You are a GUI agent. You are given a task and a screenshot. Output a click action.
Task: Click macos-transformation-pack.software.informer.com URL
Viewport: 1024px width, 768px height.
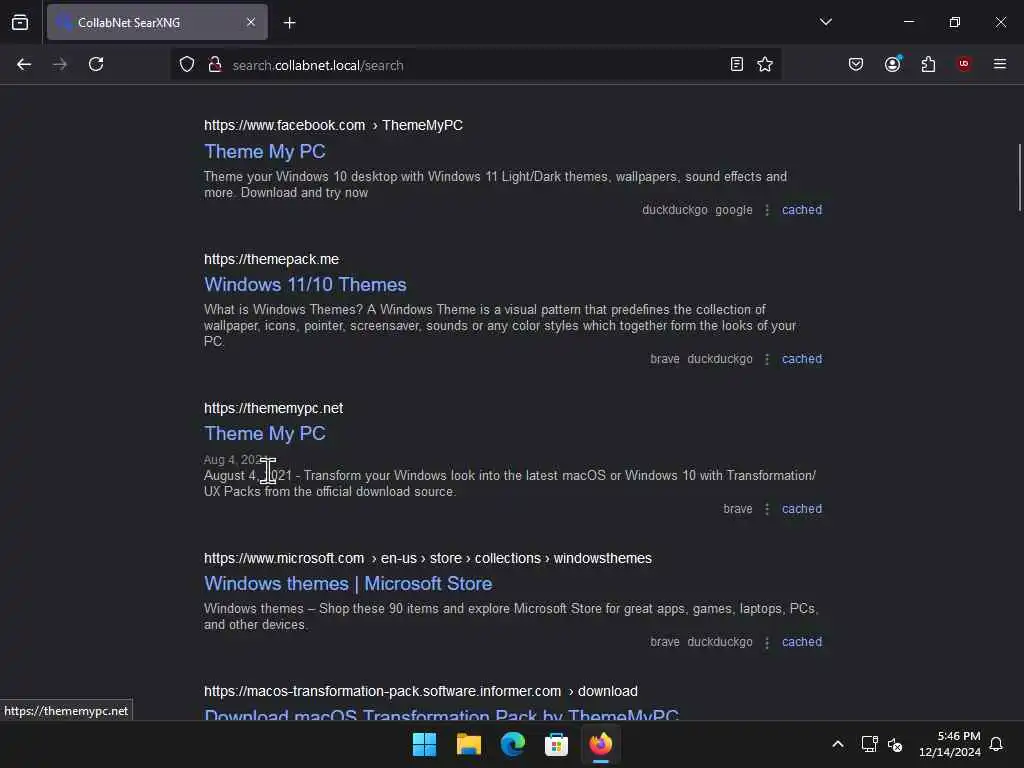(x=382, y=691)
